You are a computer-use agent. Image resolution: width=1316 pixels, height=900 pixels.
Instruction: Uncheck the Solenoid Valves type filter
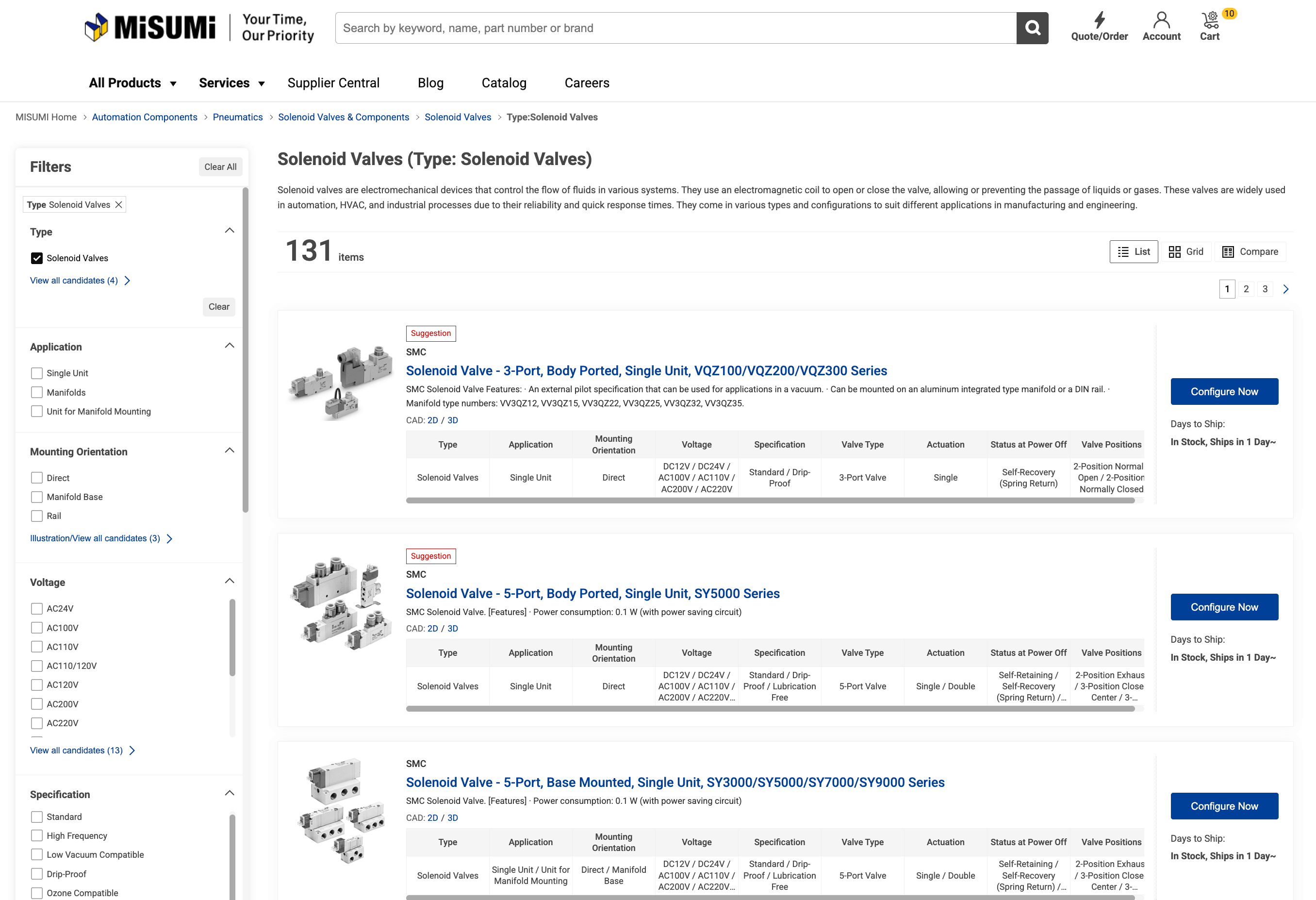(37, 258)
